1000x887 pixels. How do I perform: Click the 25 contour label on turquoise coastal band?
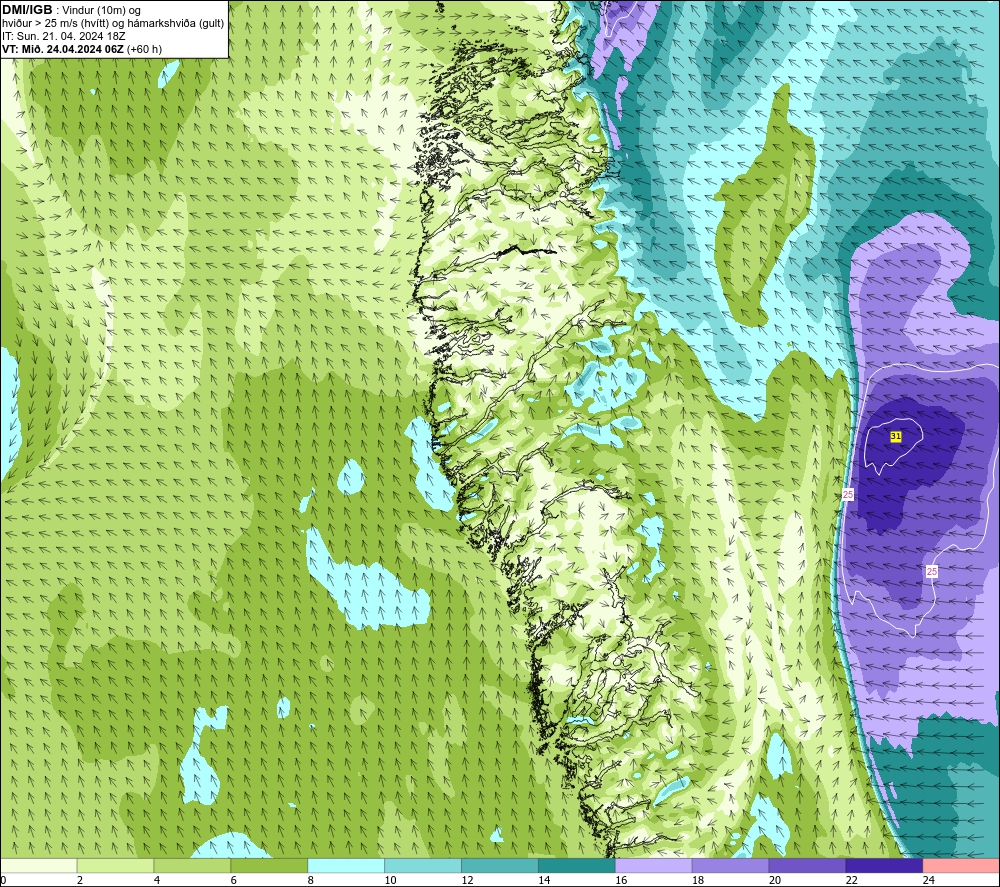(848, 494)
